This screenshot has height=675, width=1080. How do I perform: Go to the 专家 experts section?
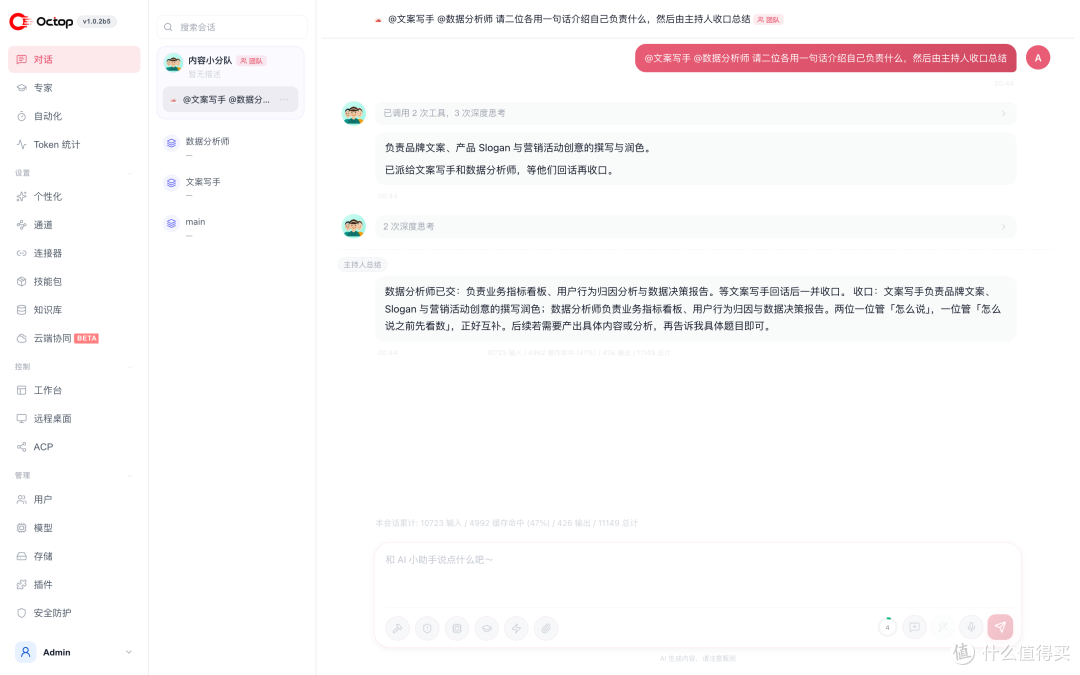coord(74,87)
